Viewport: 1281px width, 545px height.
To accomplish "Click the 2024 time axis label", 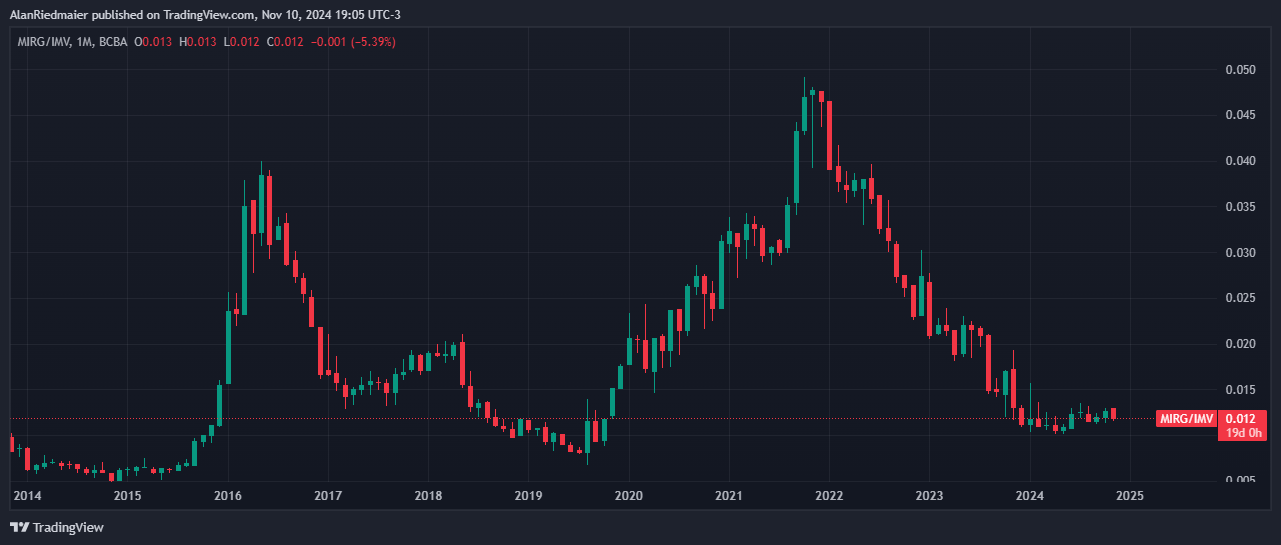I will click(x=1029, y=495).
